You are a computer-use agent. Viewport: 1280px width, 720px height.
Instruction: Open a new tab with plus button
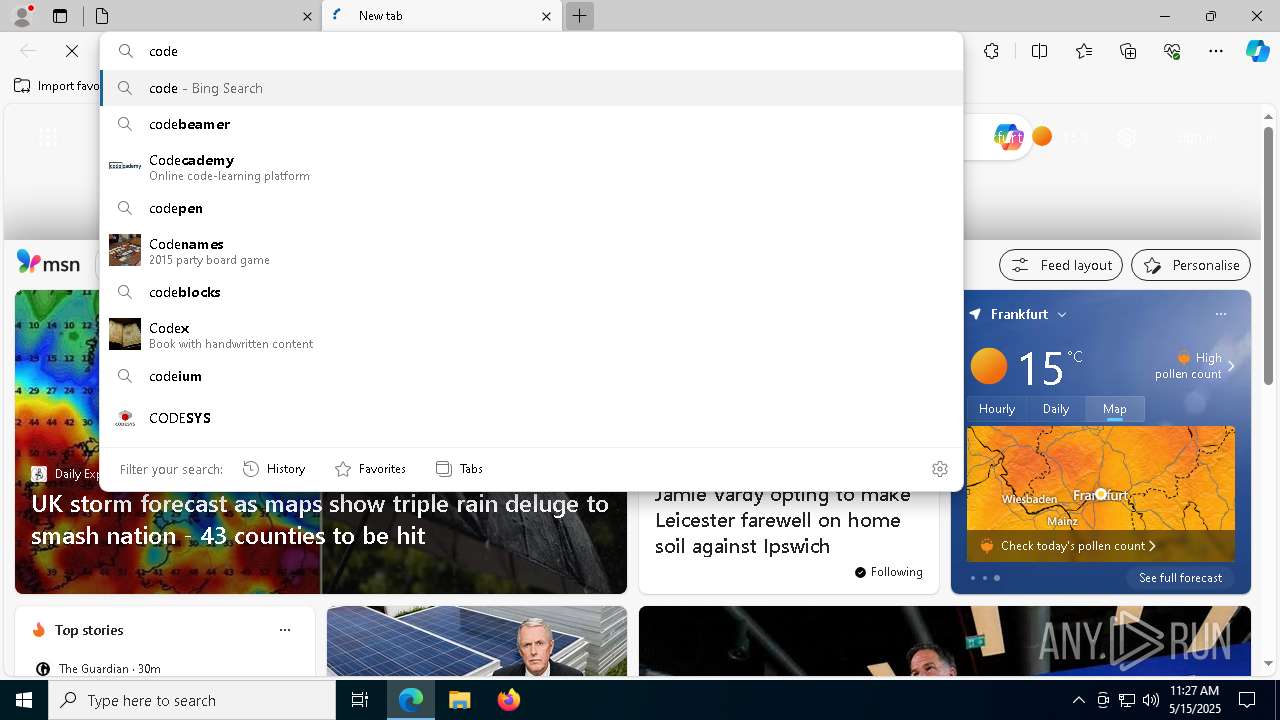pyautogui.click(x=579, y=16)
